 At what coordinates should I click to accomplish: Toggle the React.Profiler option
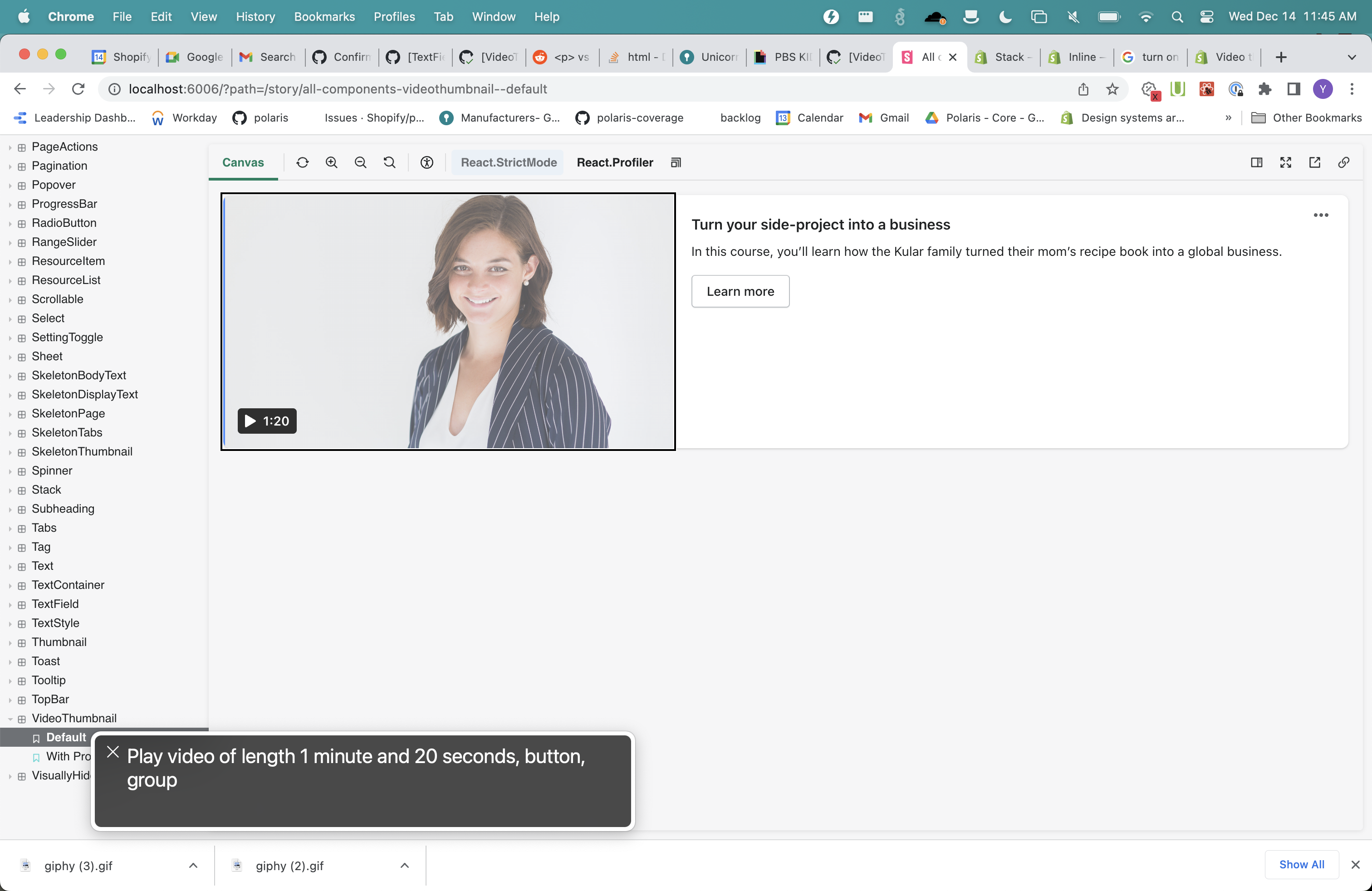pyautogui.click(x=614, y=162)
